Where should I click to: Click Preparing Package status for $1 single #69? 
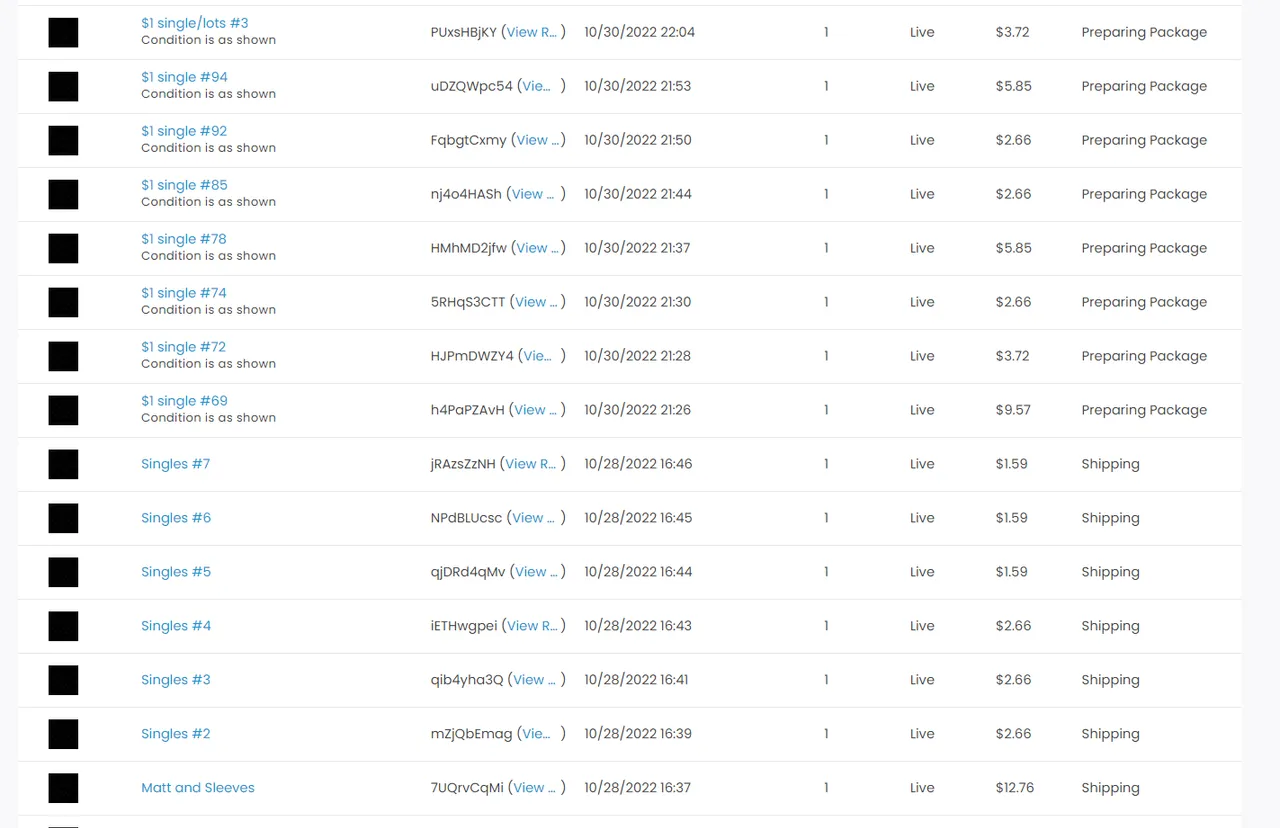coord(1144,410)
